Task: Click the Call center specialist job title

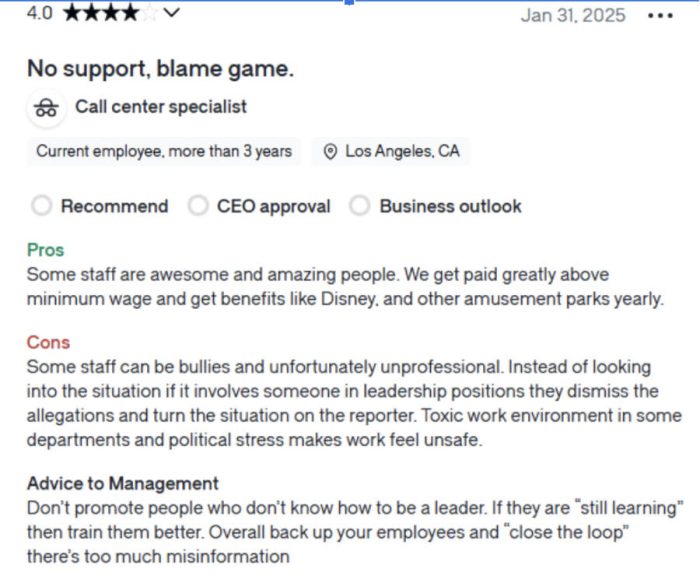Action: point(161,107)
